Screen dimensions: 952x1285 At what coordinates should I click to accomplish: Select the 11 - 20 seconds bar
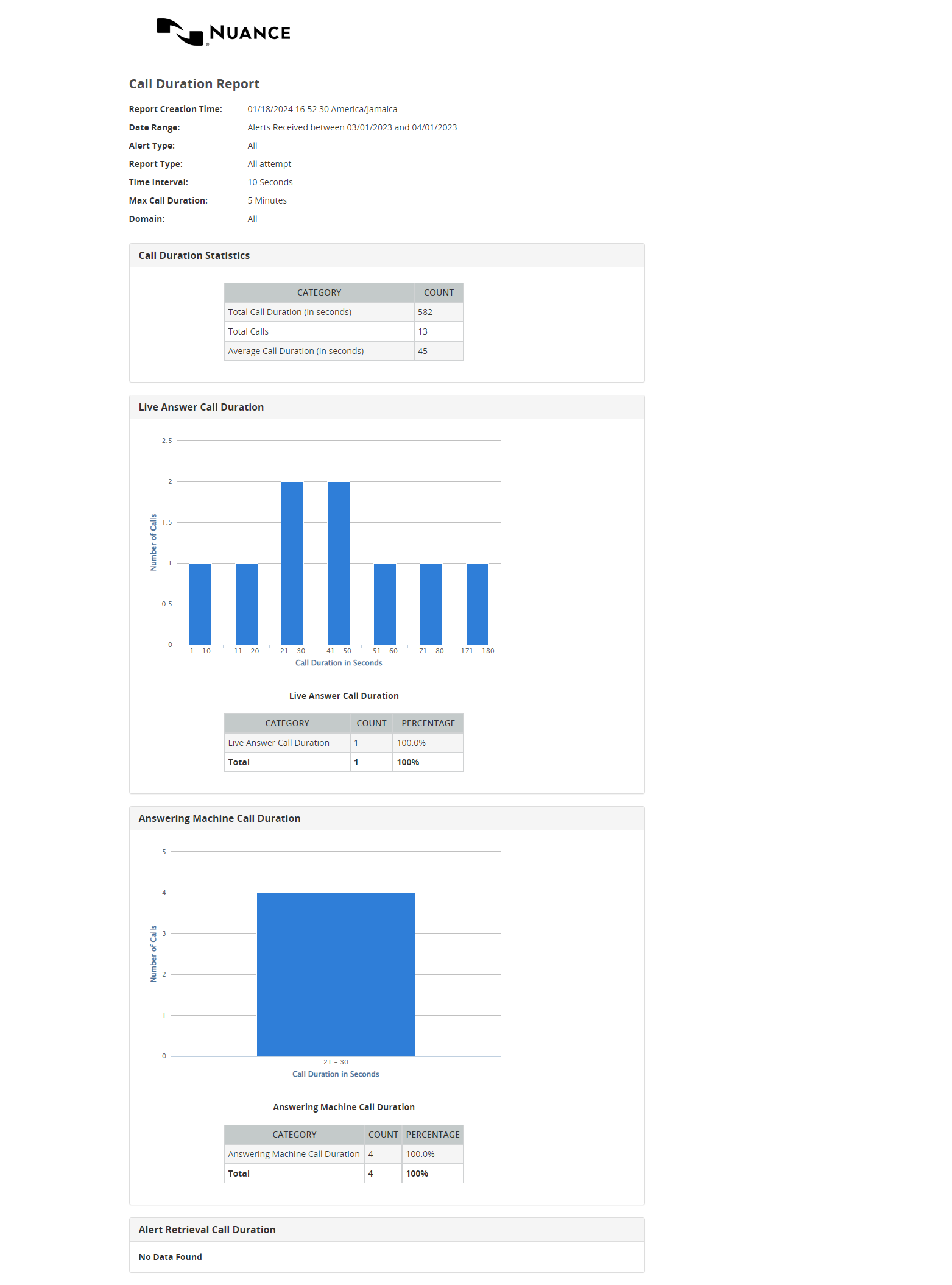(x=246, y=603)
